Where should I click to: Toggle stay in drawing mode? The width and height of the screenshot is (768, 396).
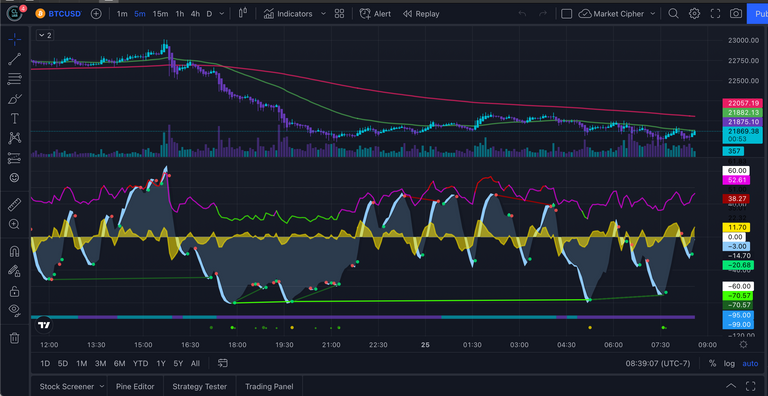pyautogui.click(x=15, y=271)
